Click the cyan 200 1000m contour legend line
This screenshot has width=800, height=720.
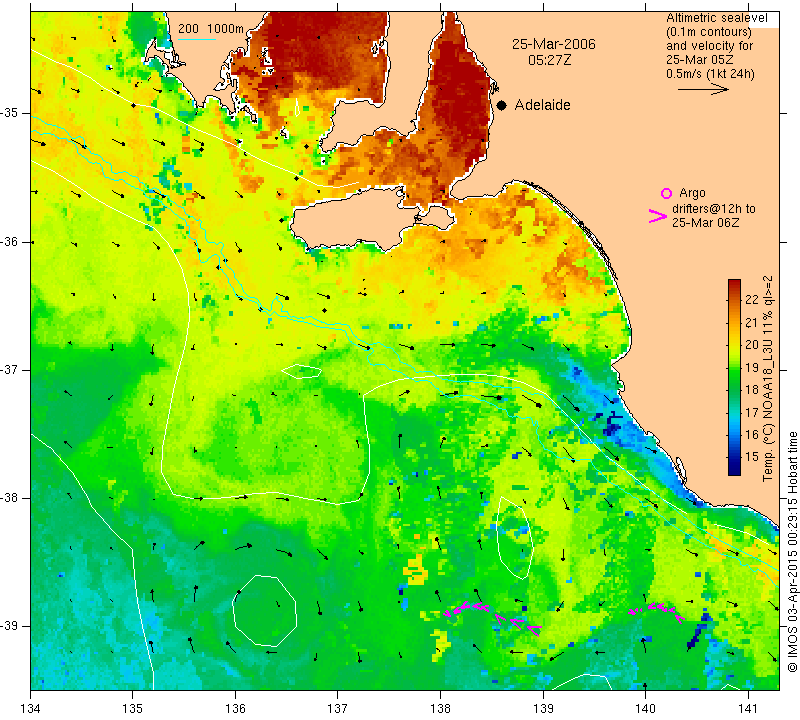pyautogui.click(x=197, y=39)
